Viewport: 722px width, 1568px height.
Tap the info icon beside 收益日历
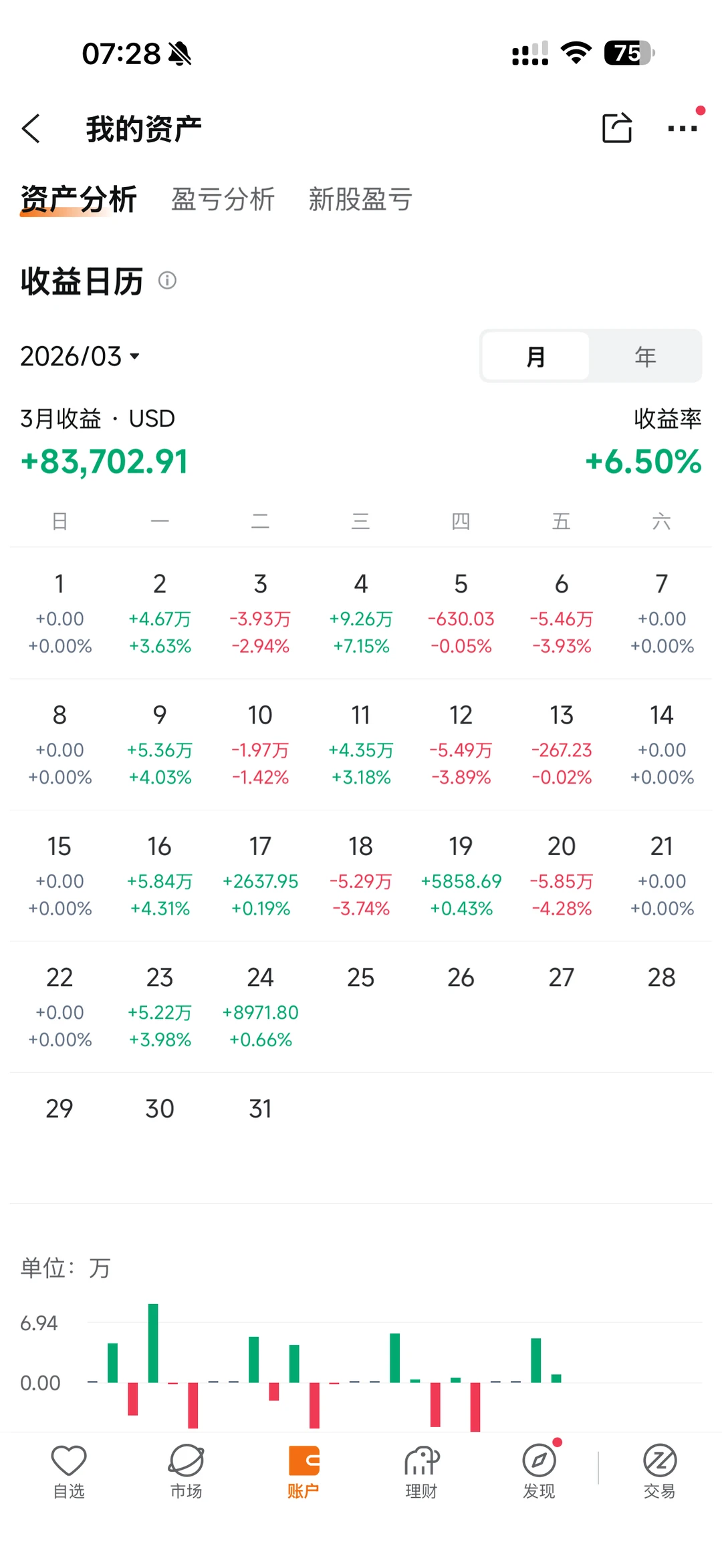tap(167, 281)
